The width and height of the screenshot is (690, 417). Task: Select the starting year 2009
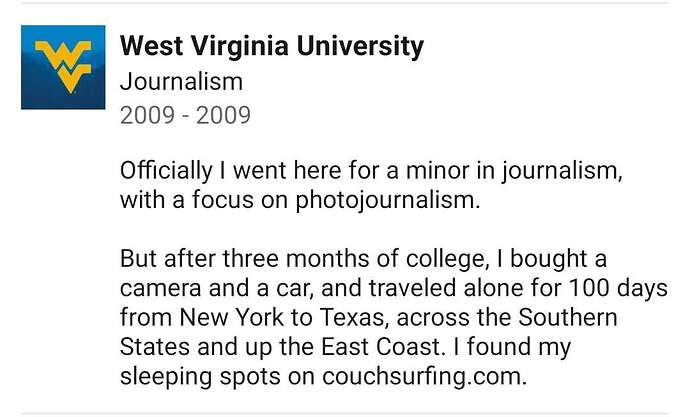(147, 115)
